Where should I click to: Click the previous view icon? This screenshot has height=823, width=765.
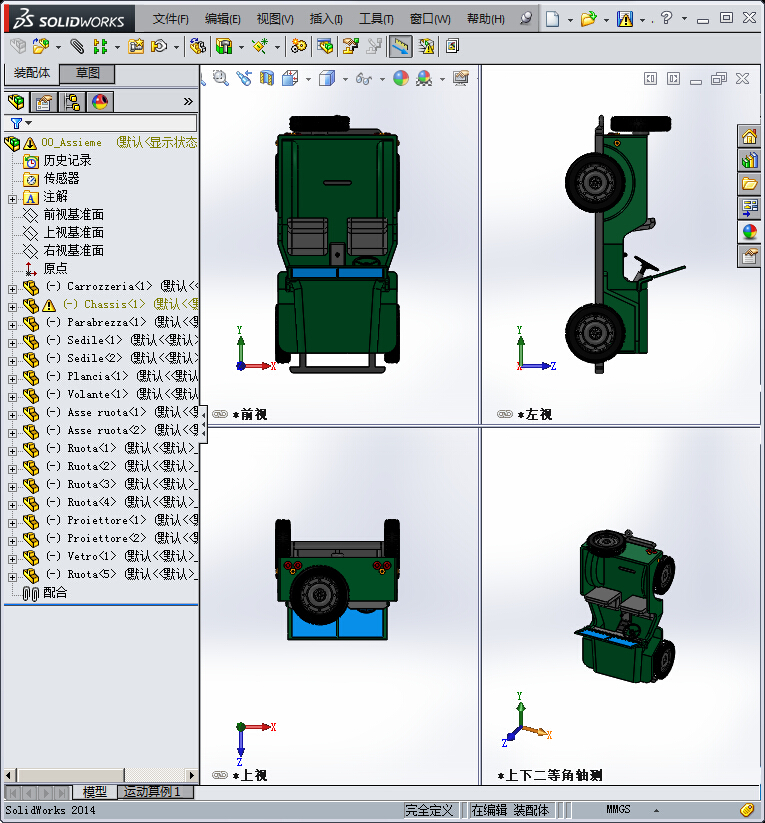[244, 79]
